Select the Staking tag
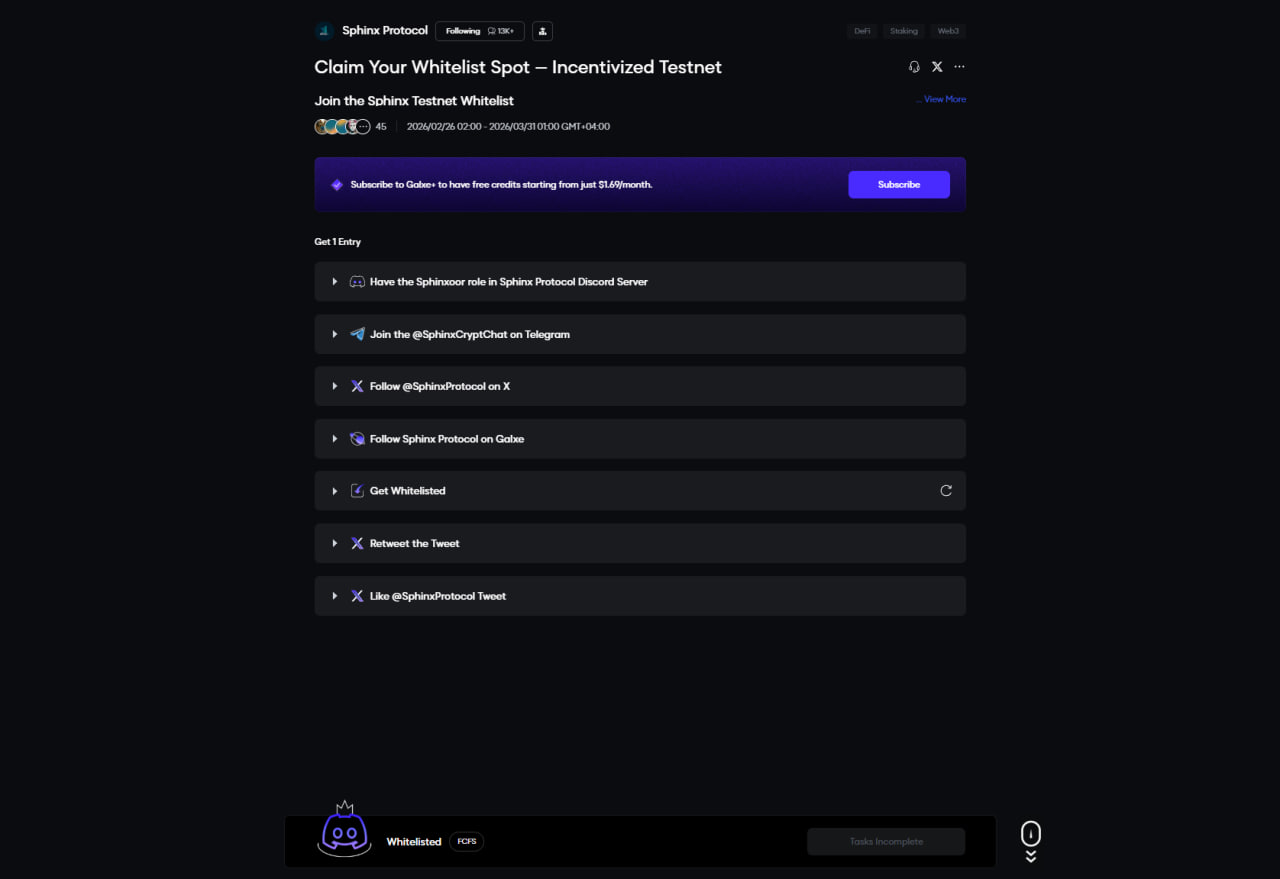 (x=904, y=31)
